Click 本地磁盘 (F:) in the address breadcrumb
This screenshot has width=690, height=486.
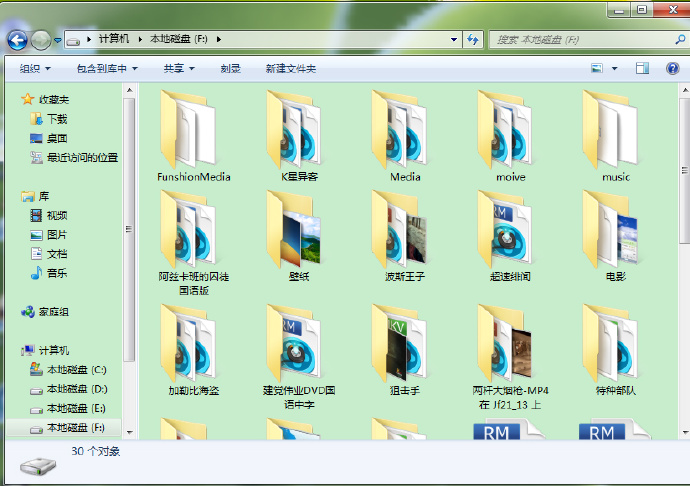coord(179,39)
